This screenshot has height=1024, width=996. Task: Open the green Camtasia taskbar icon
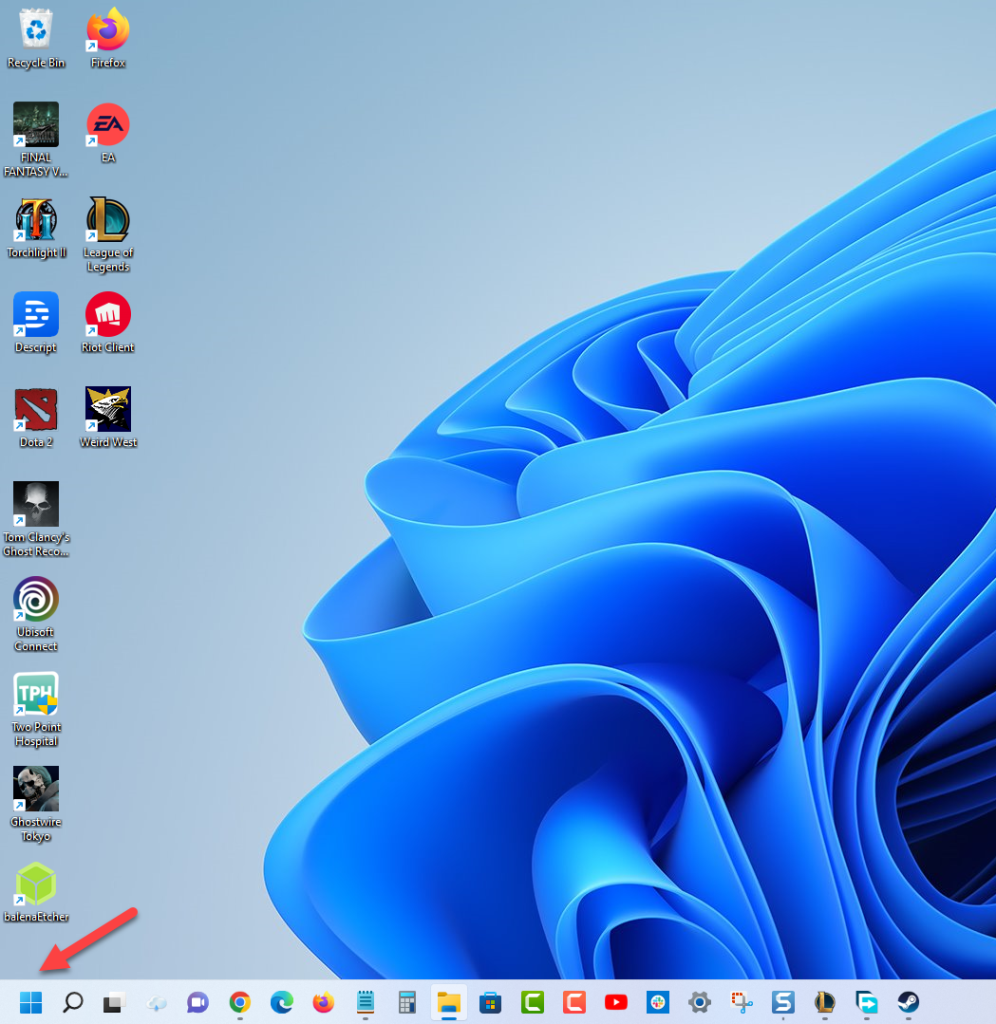532,1002
